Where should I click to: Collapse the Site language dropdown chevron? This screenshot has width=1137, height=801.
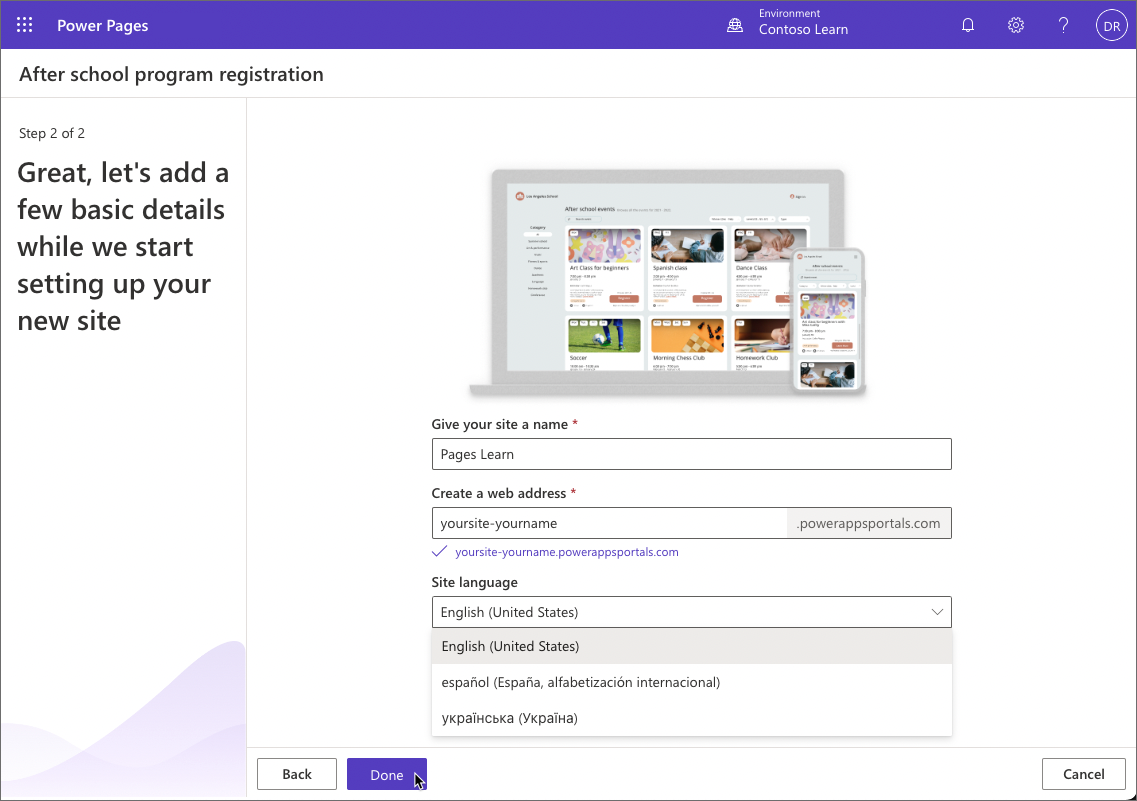pos(937,611)
